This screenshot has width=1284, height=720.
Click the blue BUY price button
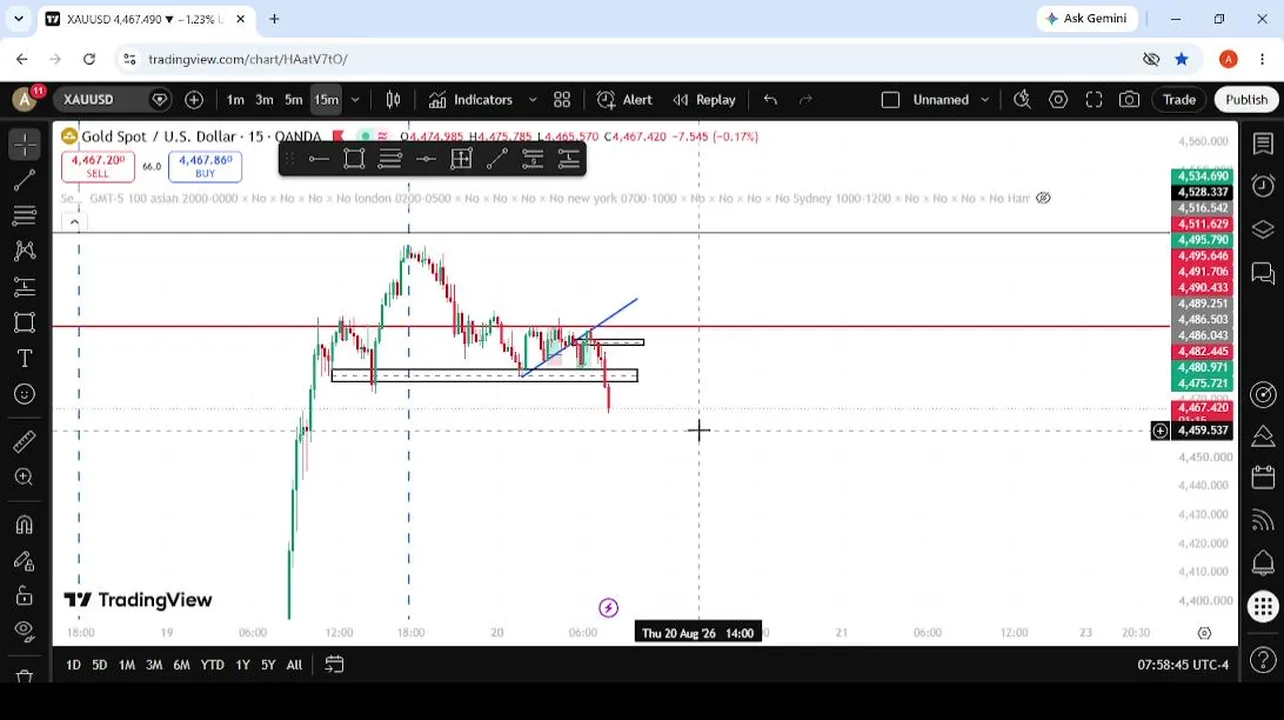pyautogui.click(x=205, y=166)
